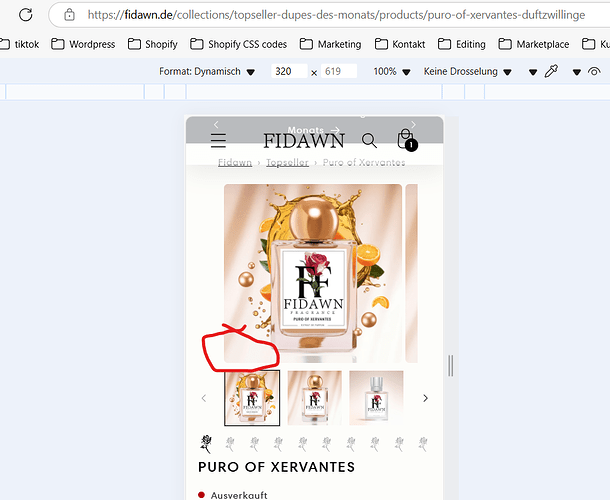Open the Keine Drosselung throttling dropdown
The width and height of the screenshot is (610, 500).
[x=467, y=72]
